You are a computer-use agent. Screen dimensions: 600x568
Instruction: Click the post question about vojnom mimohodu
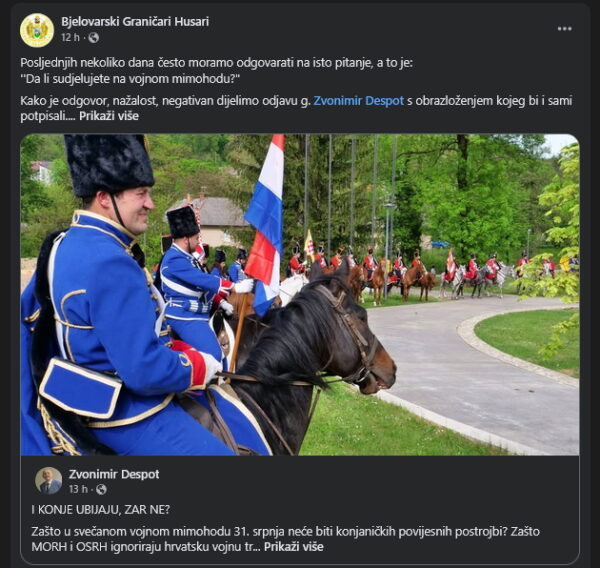click(x=130, y=79)
